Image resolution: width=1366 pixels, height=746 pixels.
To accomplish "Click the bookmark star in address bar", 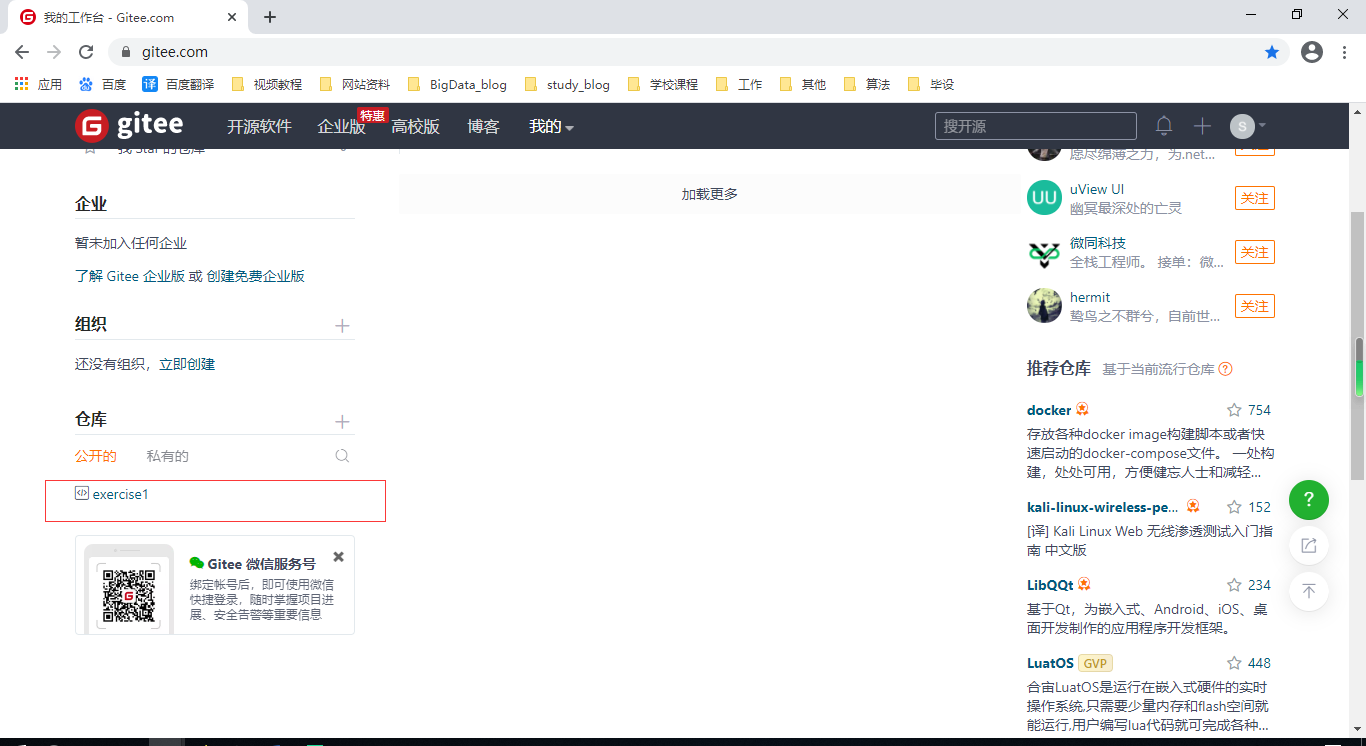I will tap(1272, 52).
